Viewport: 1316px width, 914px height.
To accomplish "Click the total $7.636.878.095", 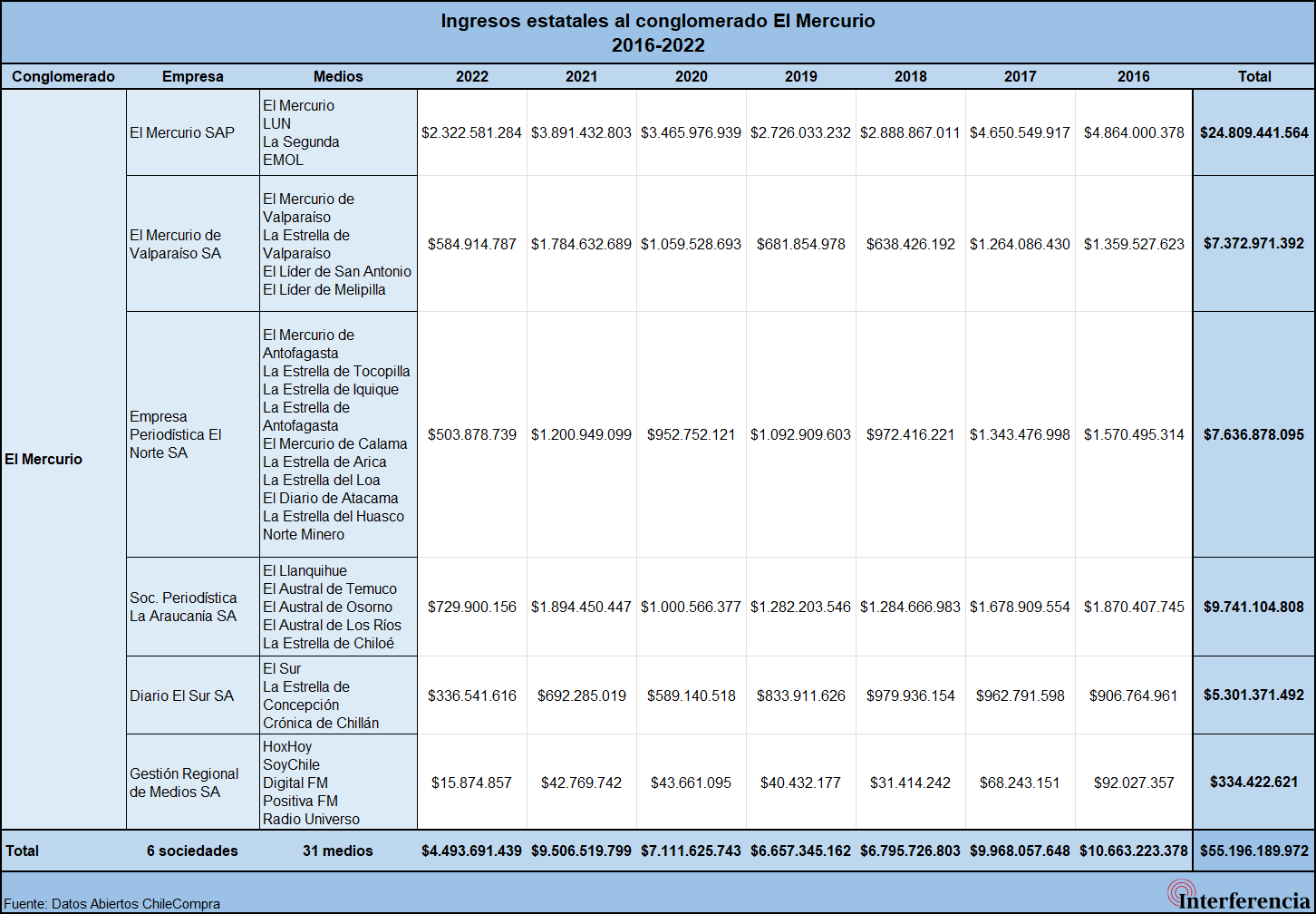I will (1254, 434).
